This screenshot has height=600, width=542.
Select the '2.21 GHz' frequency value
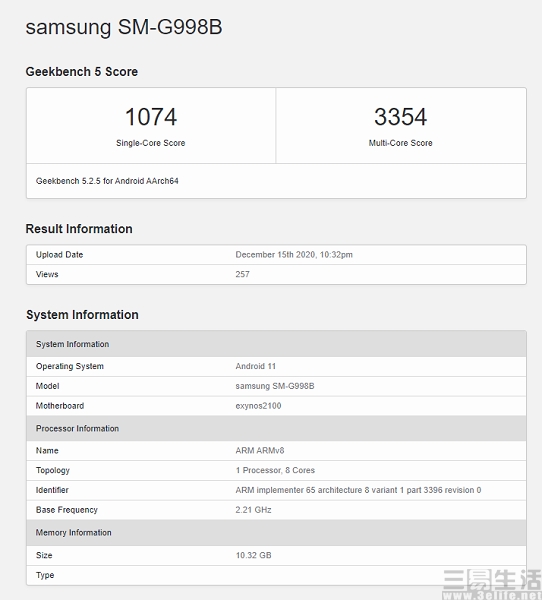pyautogui.click(x=253, y=510)
